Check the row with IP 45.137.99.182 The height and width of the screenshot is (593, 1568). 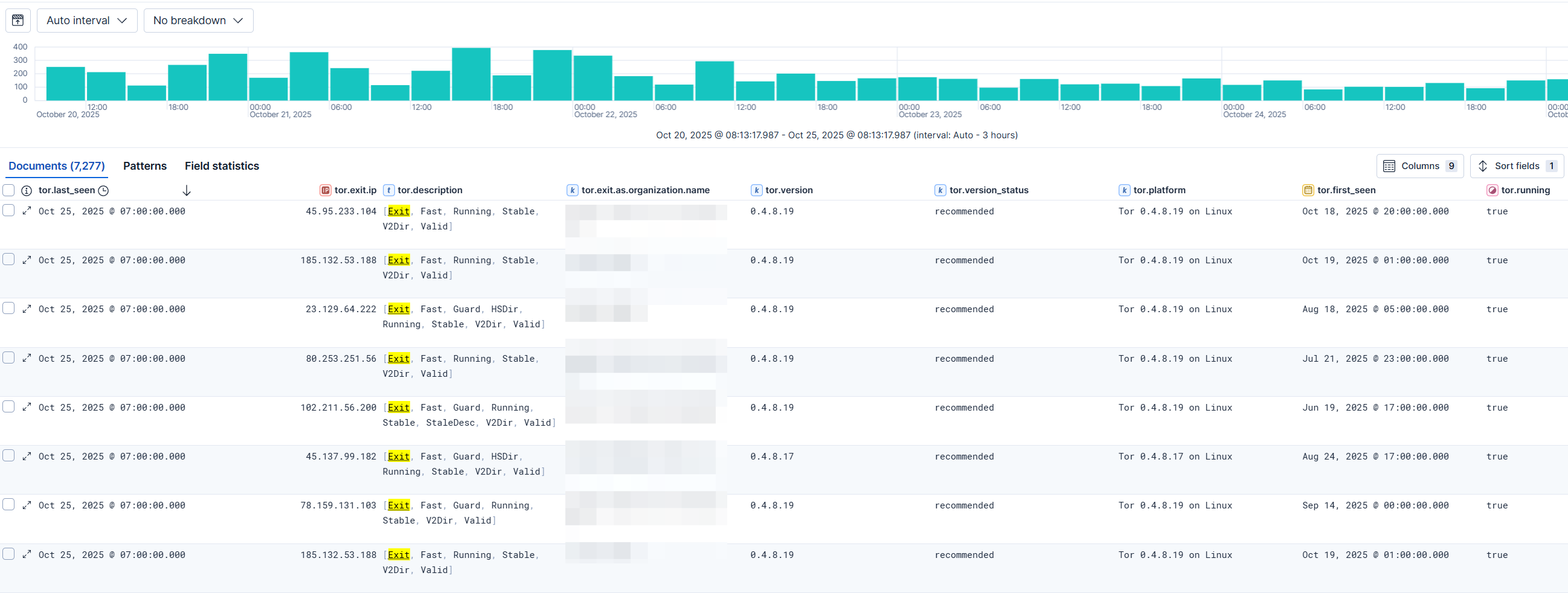coord(8,455)
